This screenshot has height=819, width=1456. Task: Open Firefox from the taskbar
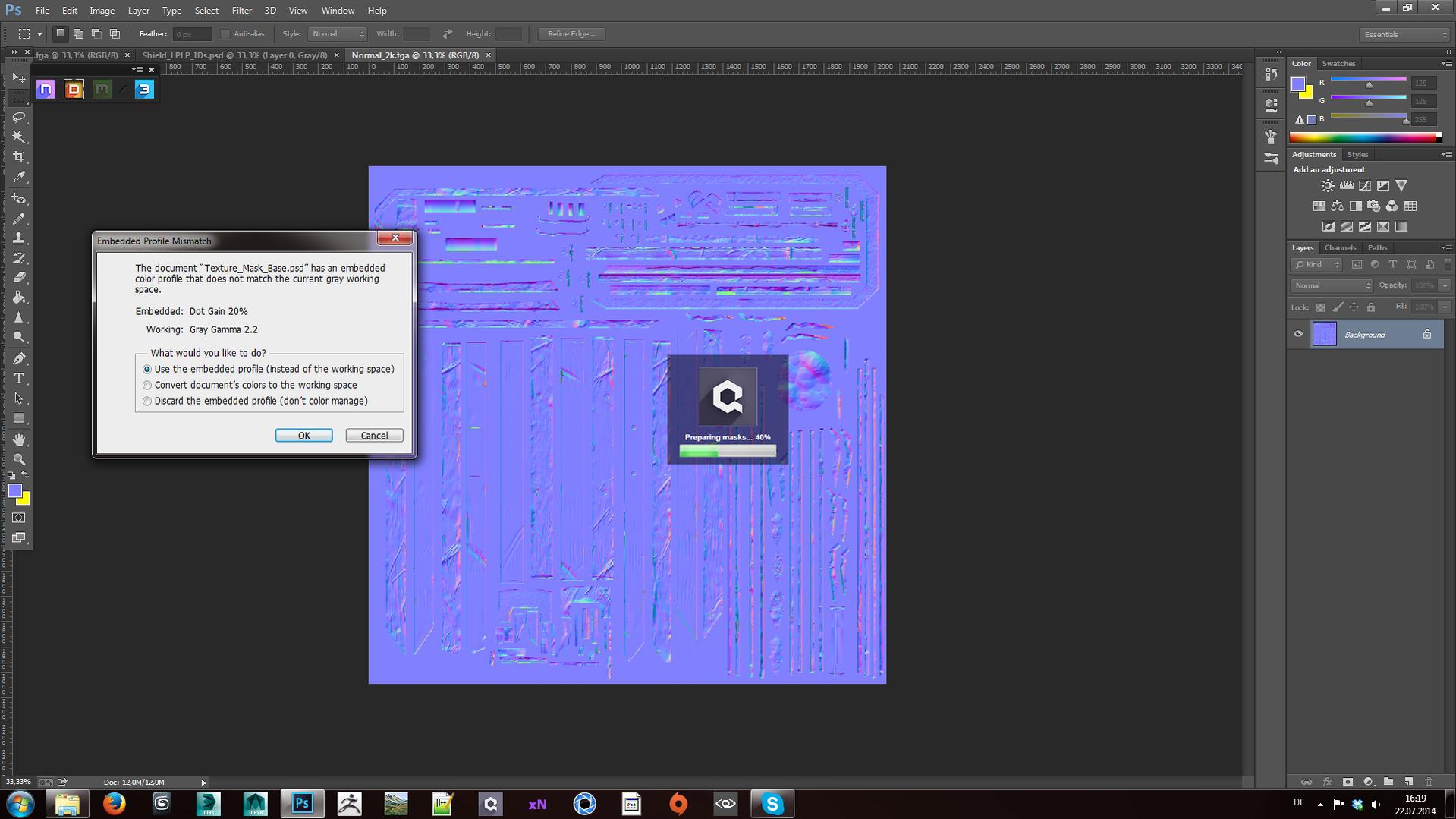point(115,804)
